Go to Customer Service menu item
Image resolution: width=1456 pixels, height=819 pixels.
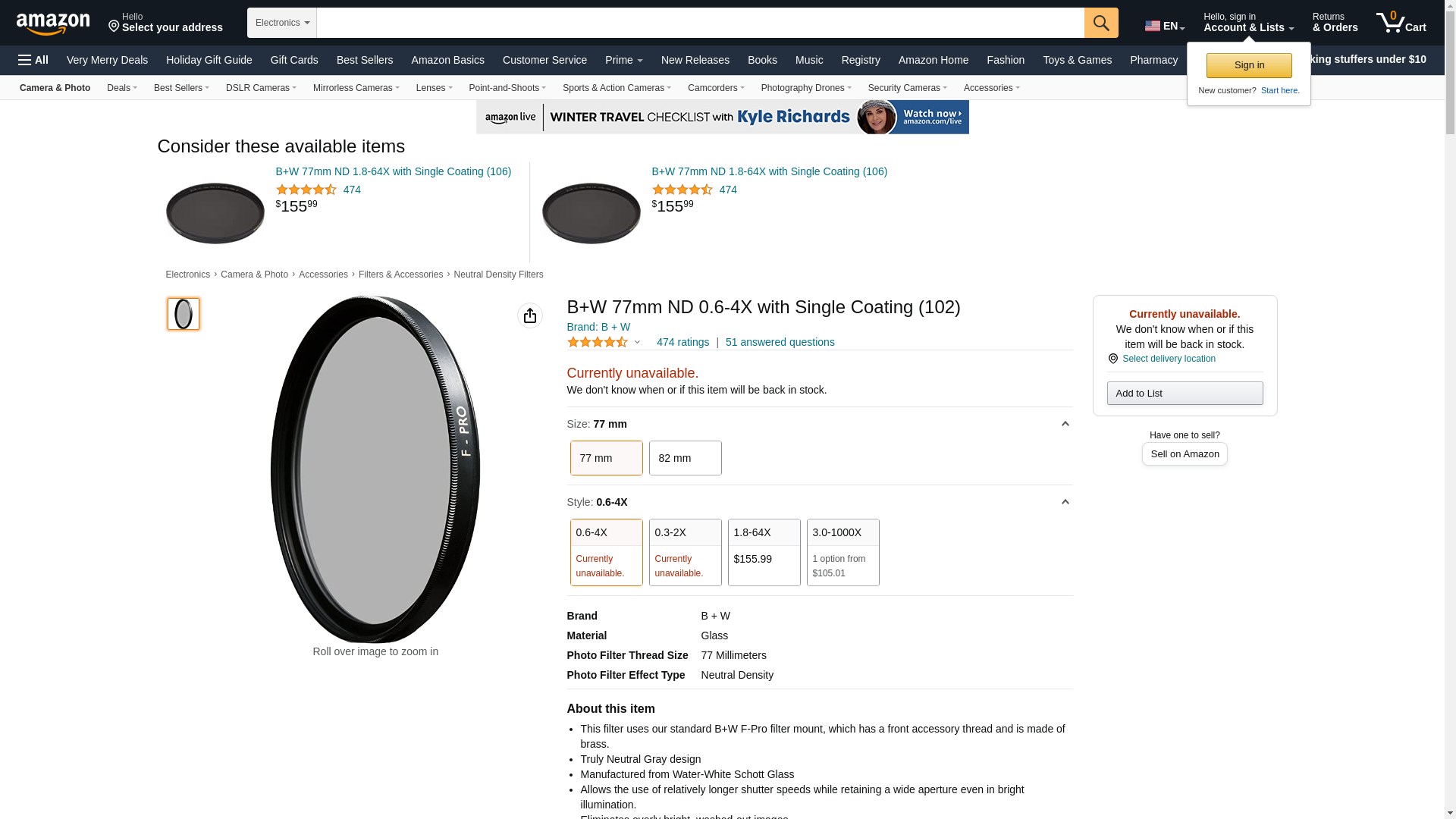pyautogui.click(x=544, y=60)
